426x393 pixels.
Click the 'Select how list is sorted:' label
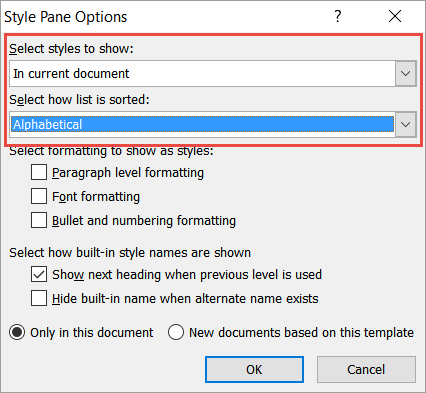pyautogui.click(x=79, y=100)
